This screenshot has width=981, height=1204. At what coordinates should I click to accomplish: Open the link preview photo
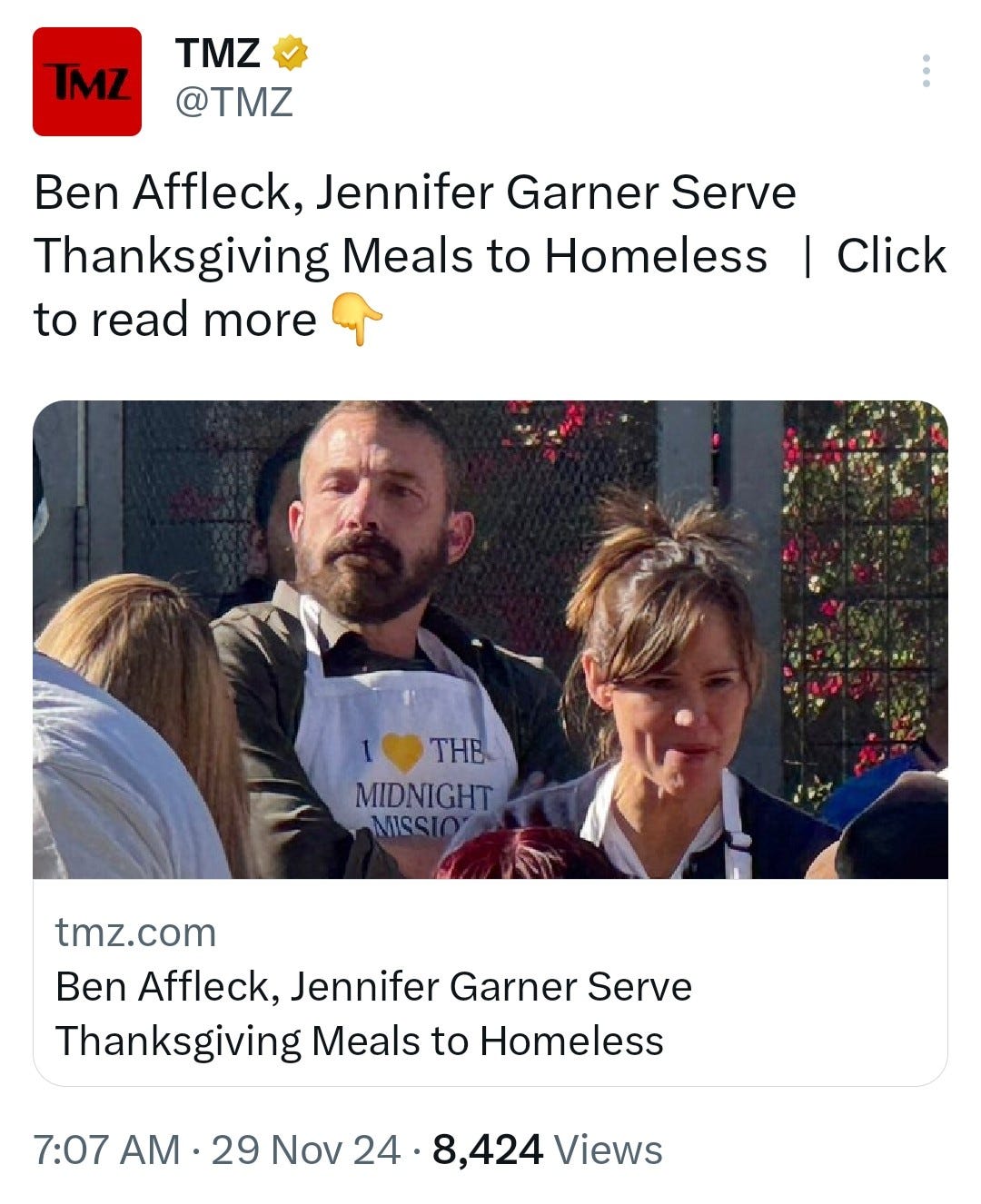click(490, 639)
